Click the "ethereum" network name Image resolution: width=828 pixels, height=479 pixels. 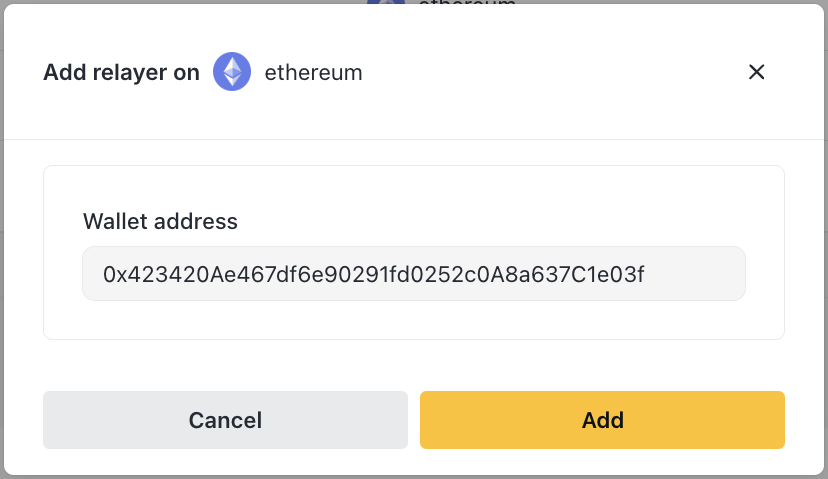click(x=313, y=73)
